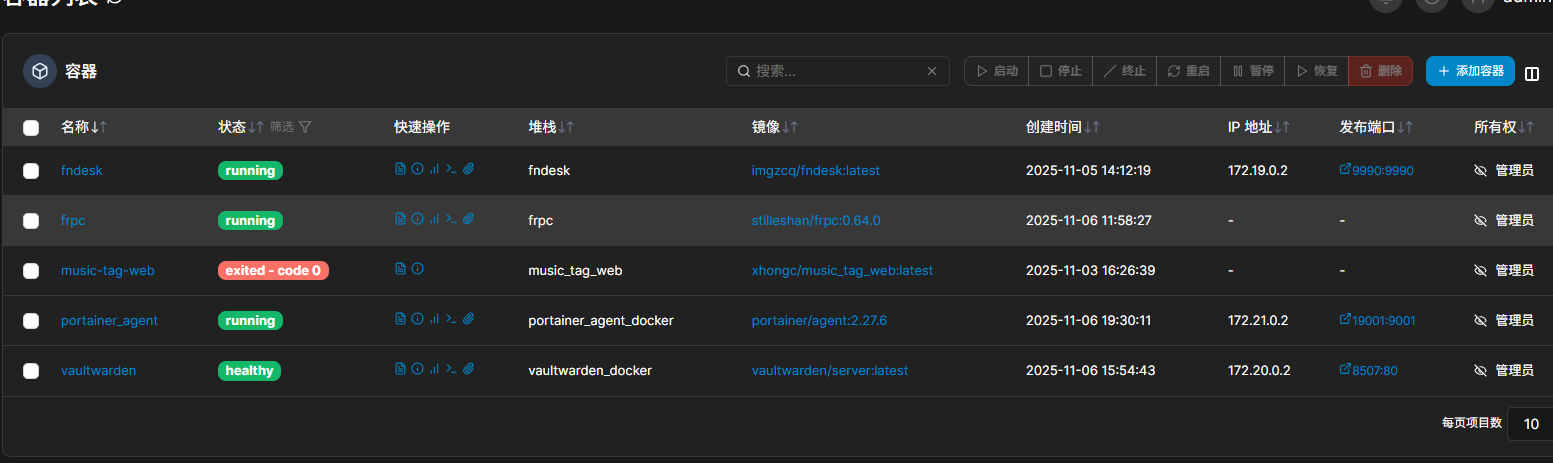Open inspect icon for frpc container
This screenshot has width=1553, height=463.
417,219
